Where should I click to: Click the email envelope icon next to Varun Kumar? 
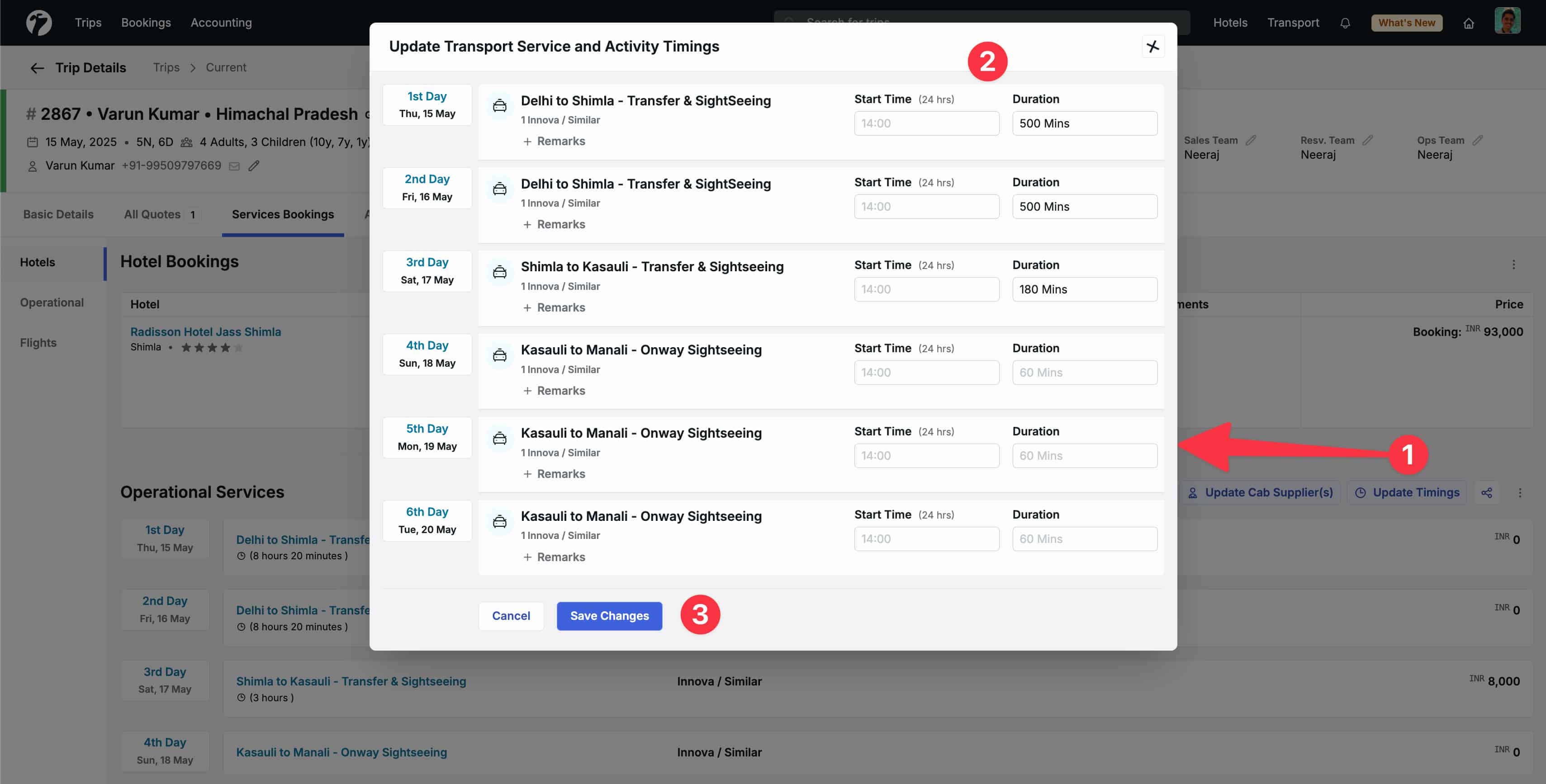point(233,165)
